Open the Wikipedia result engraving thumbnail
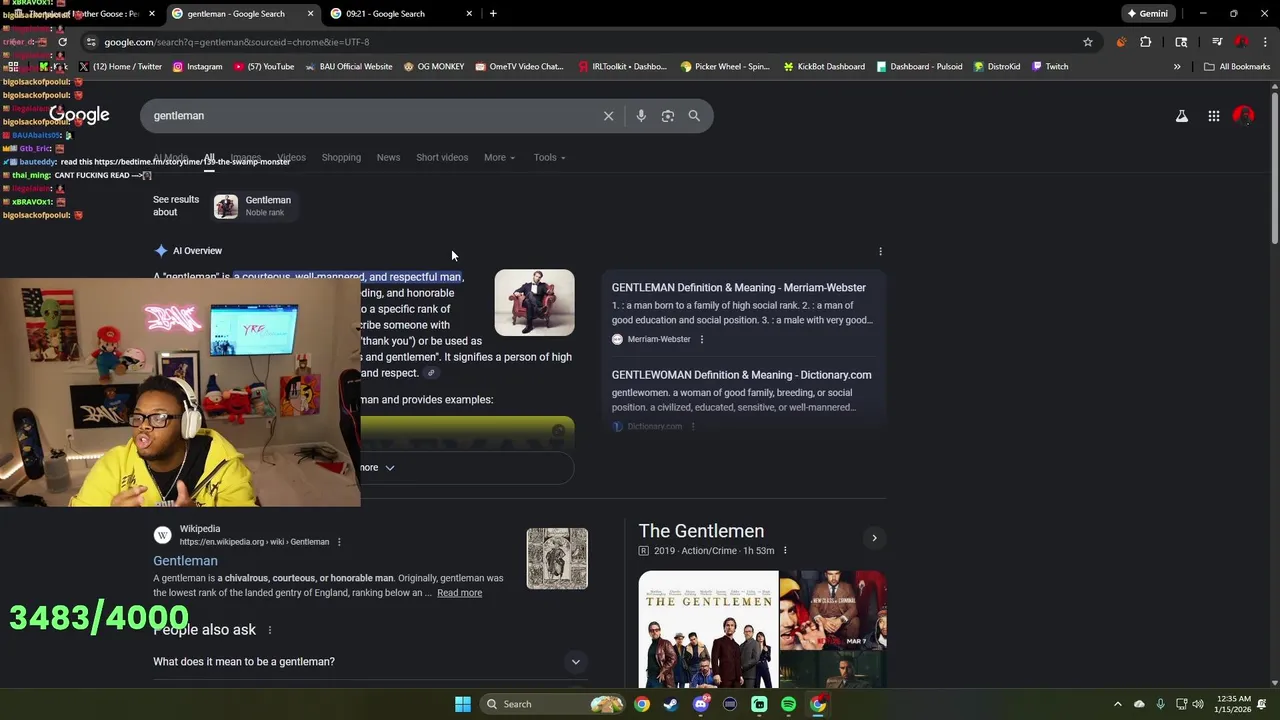 [x=557, y=558]
